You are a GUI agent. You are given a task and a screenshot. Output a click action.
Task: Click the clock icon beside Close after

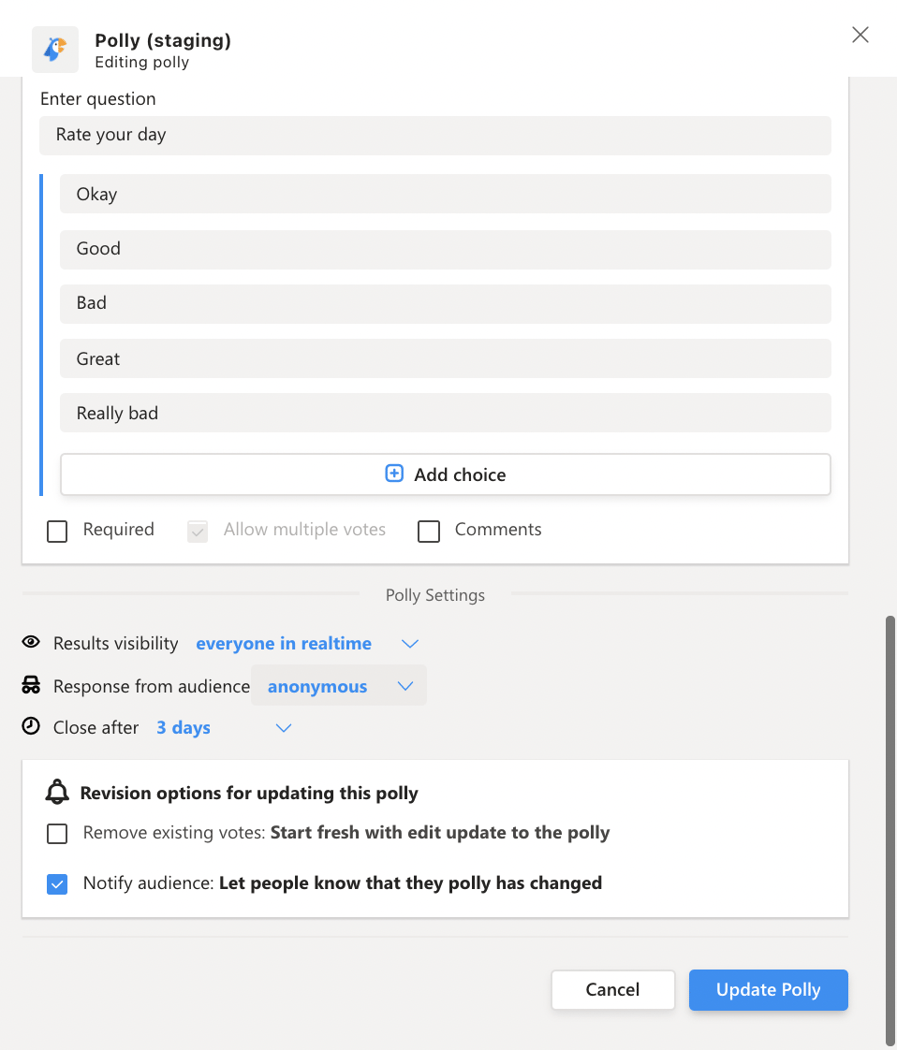30,727
